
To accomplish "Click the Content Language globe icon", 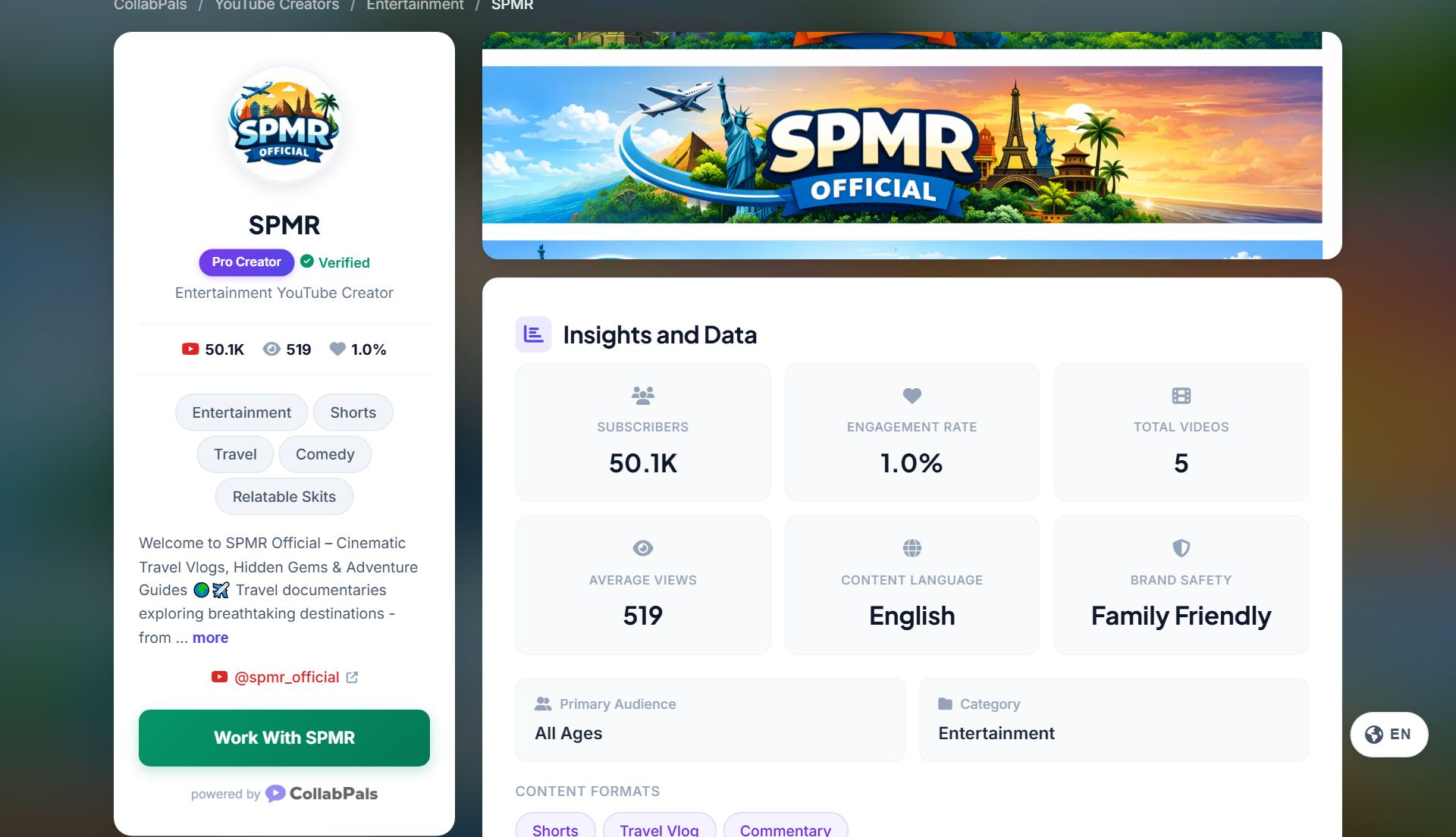I will (912, 548).
